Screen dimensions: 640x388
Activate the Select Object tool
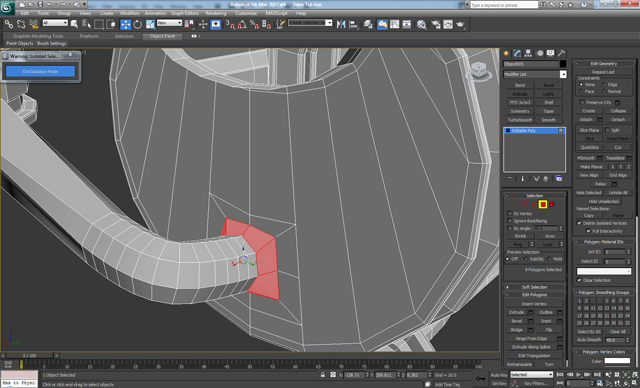74,24
